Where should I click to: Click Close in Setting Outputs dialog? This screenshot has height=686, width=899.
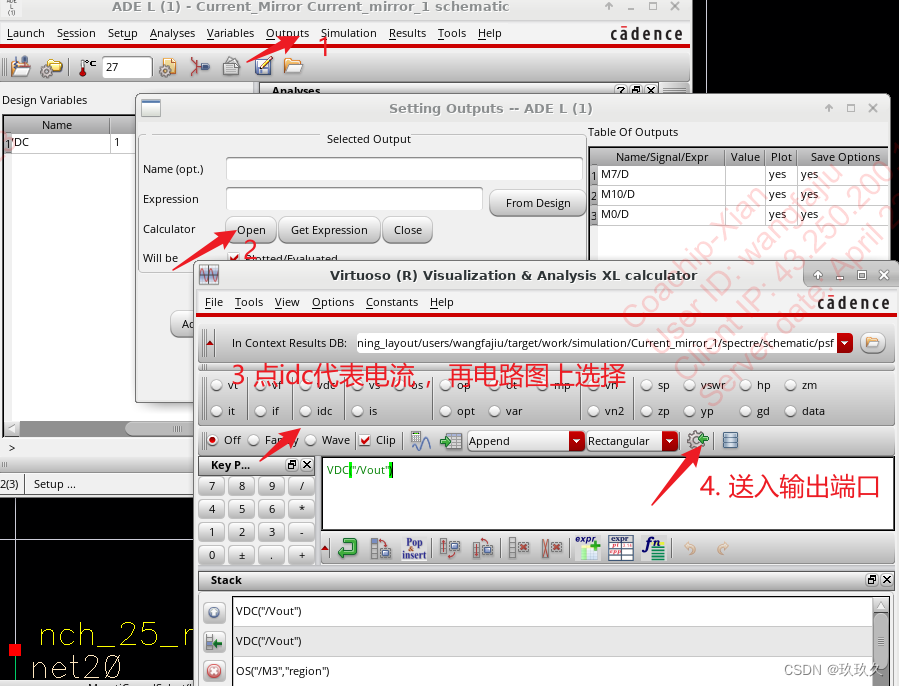(408, 230)
